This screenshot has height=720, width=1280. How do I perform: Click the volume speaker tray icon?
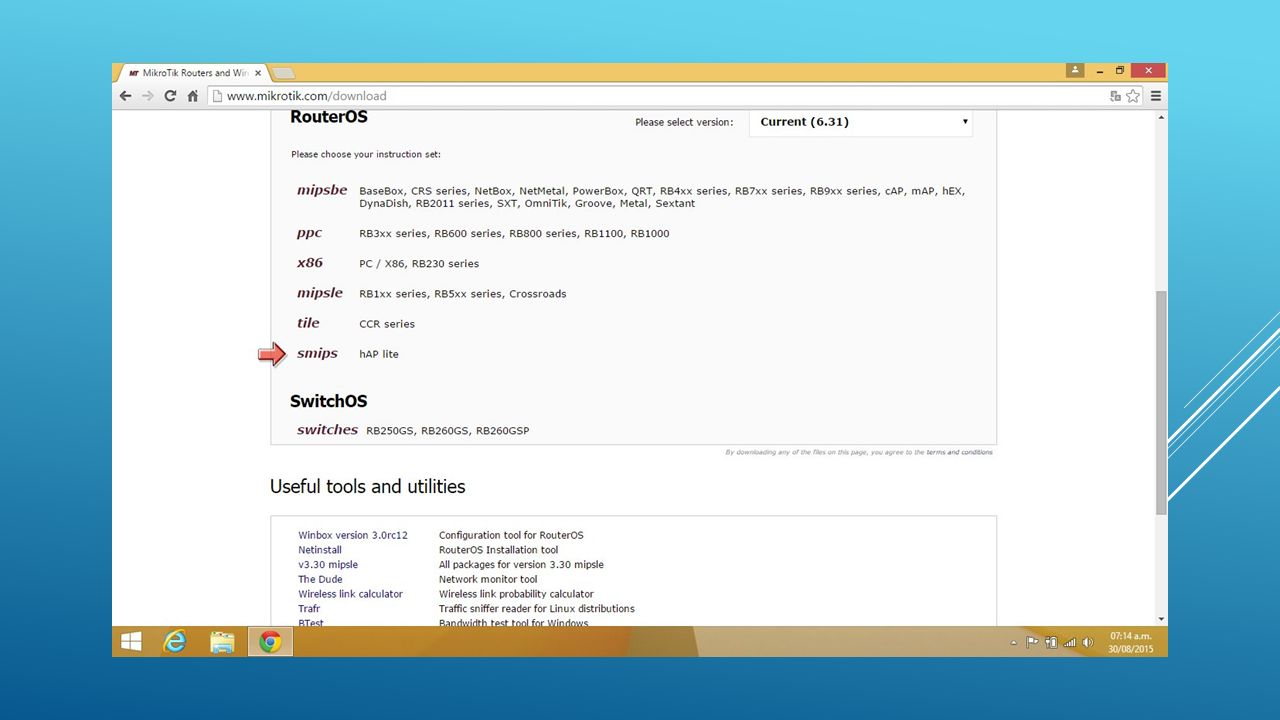pos(1087,643)
